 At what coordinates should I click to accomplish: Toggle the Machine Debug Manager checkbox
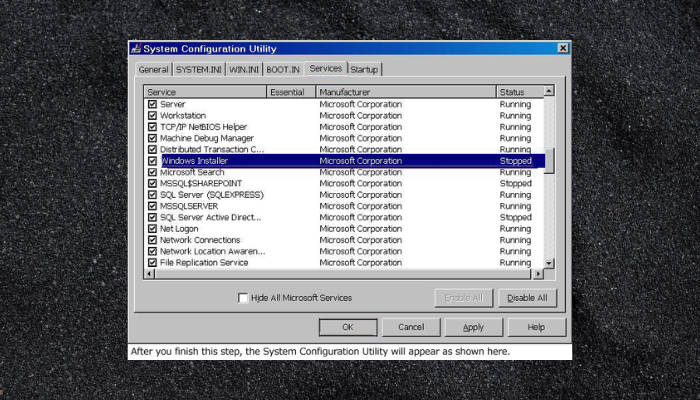click(x=152, y=138)
